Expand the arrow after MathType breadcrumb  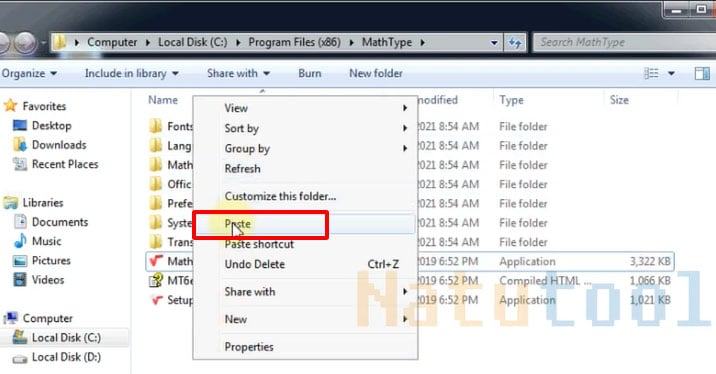(423, 42)
